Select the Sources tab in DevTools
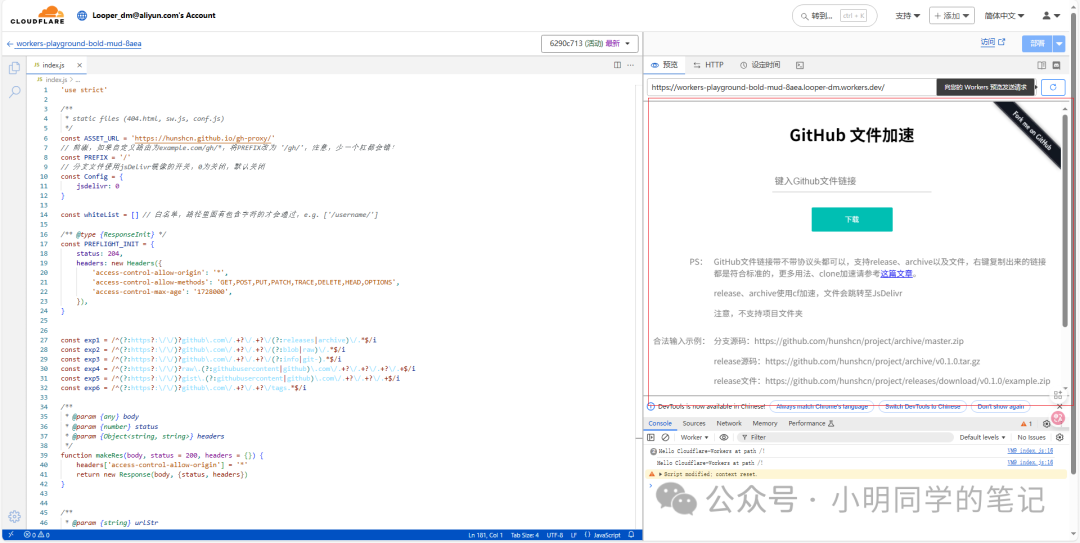This screenshot has height=543, width=1080. pos(694,423)
